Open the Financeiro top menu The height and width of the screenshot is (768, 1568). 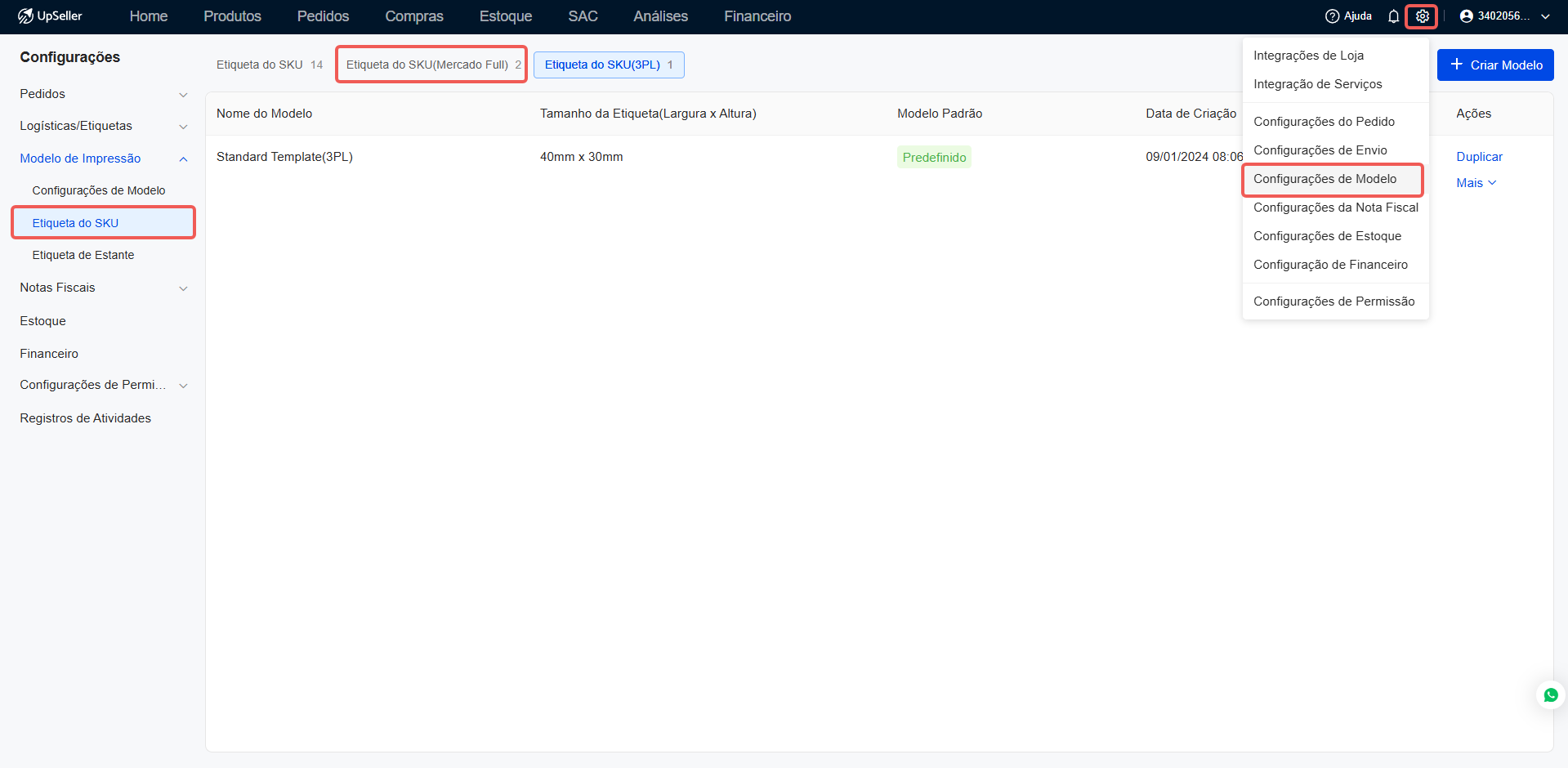(757, 16)
